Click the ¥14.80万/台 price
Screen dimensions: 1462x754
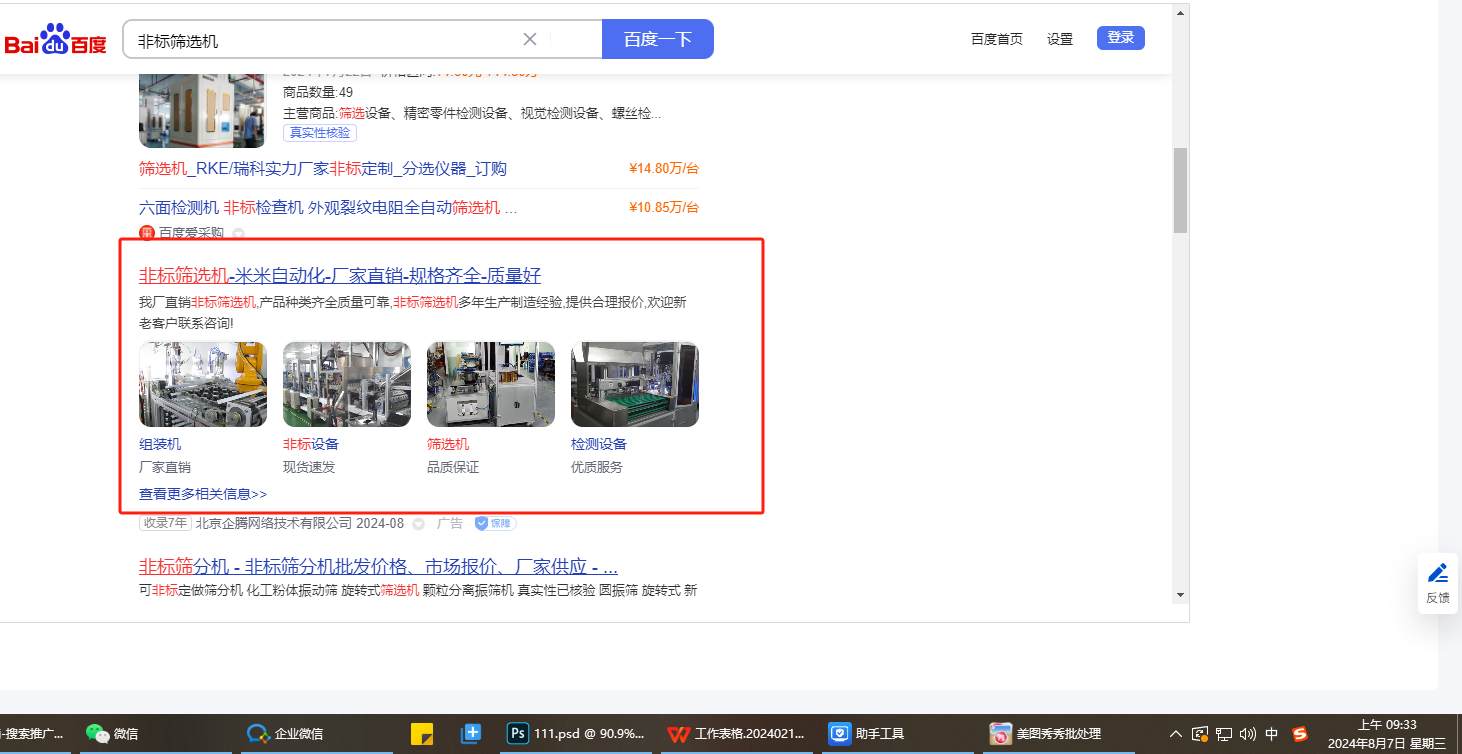(664, 169)
